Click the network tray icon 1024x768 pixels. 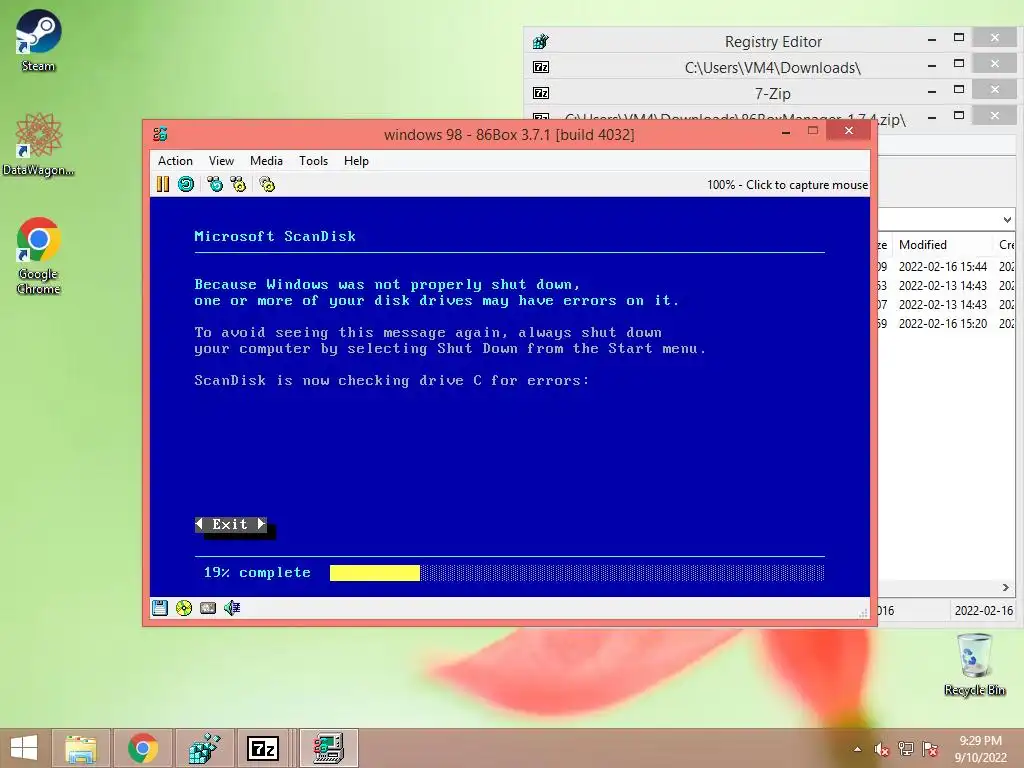(x=906, y=749)
